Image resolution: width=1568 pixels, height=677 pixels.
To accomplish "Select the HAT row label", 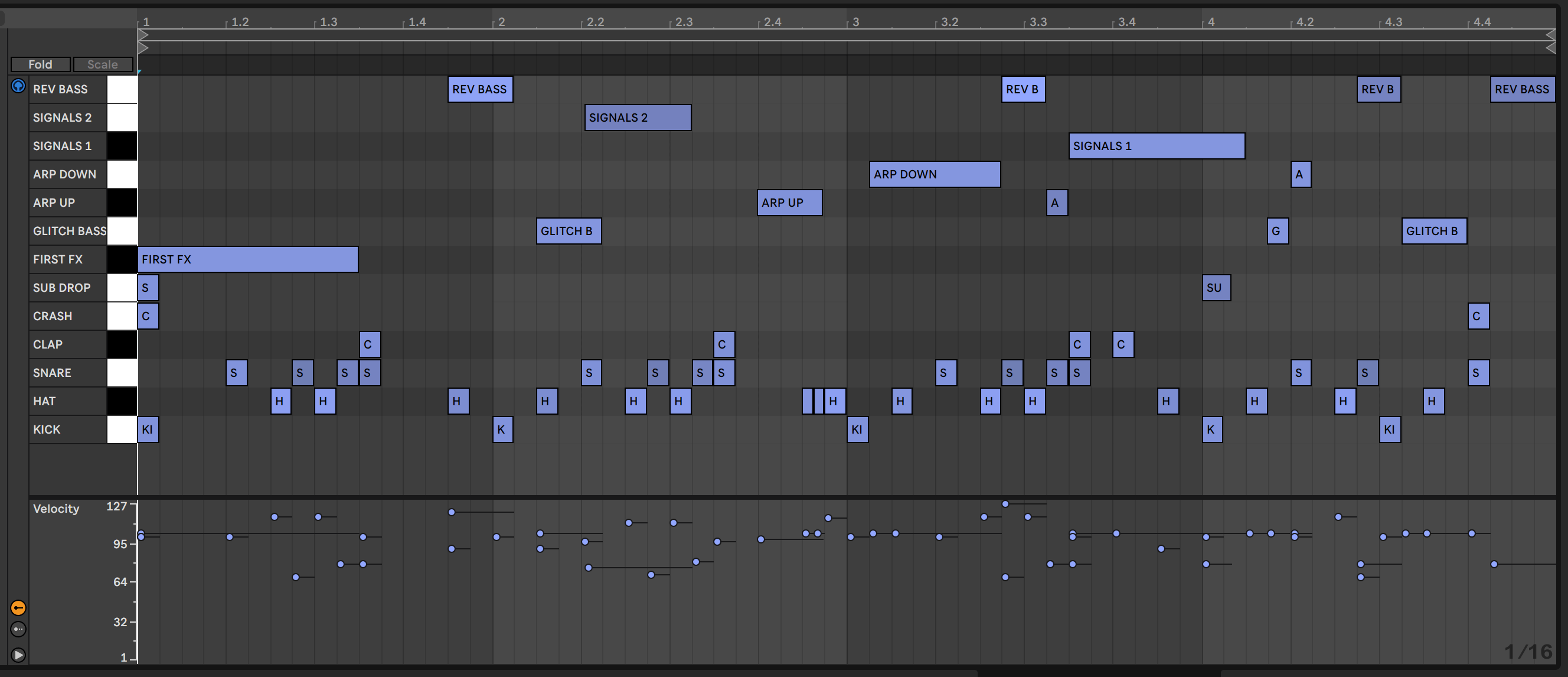I will coord(44,401).
